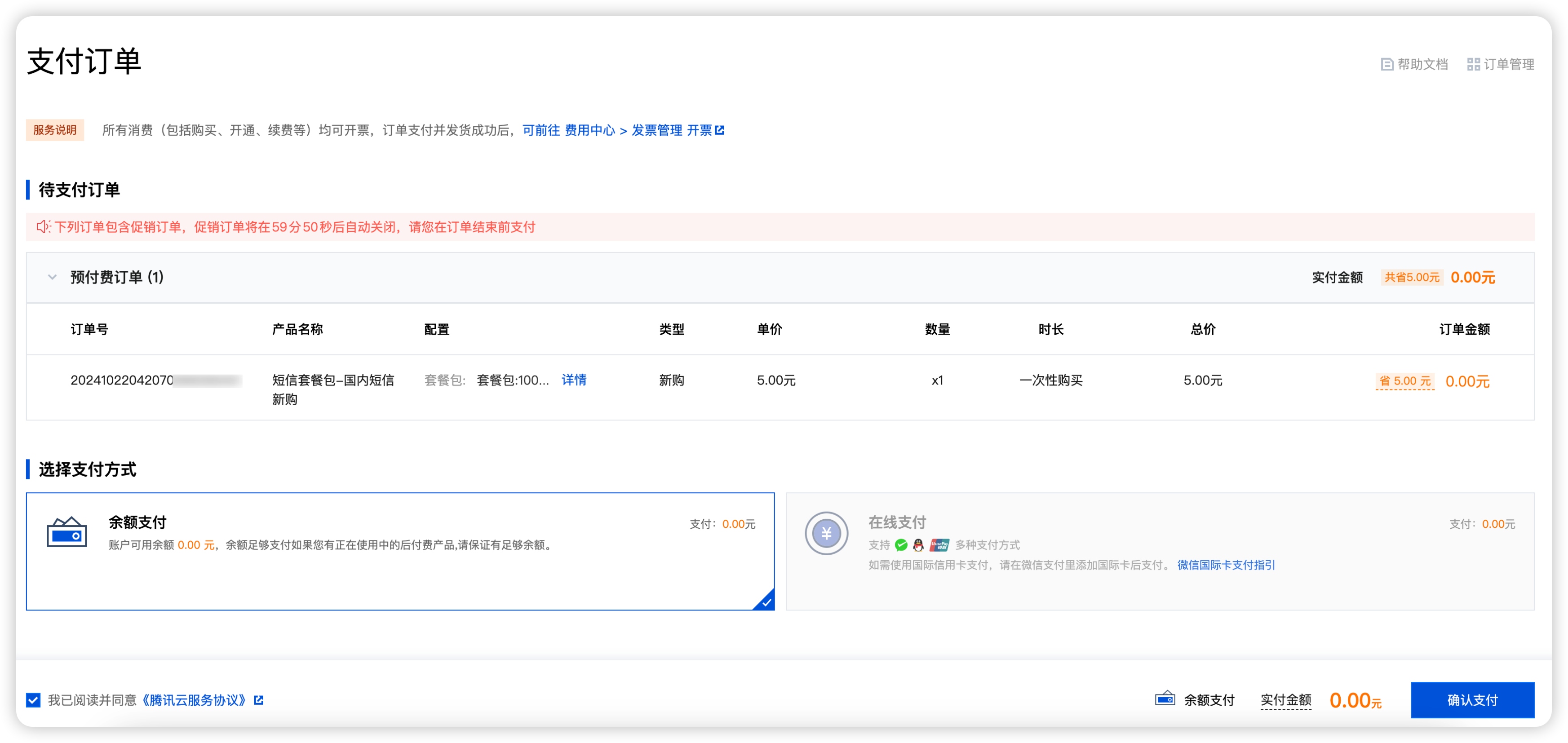The image size is (1568, 743).
Task: Go to 费用中心 > 发票管理 开票 link
Action: [x=623, y=130]
